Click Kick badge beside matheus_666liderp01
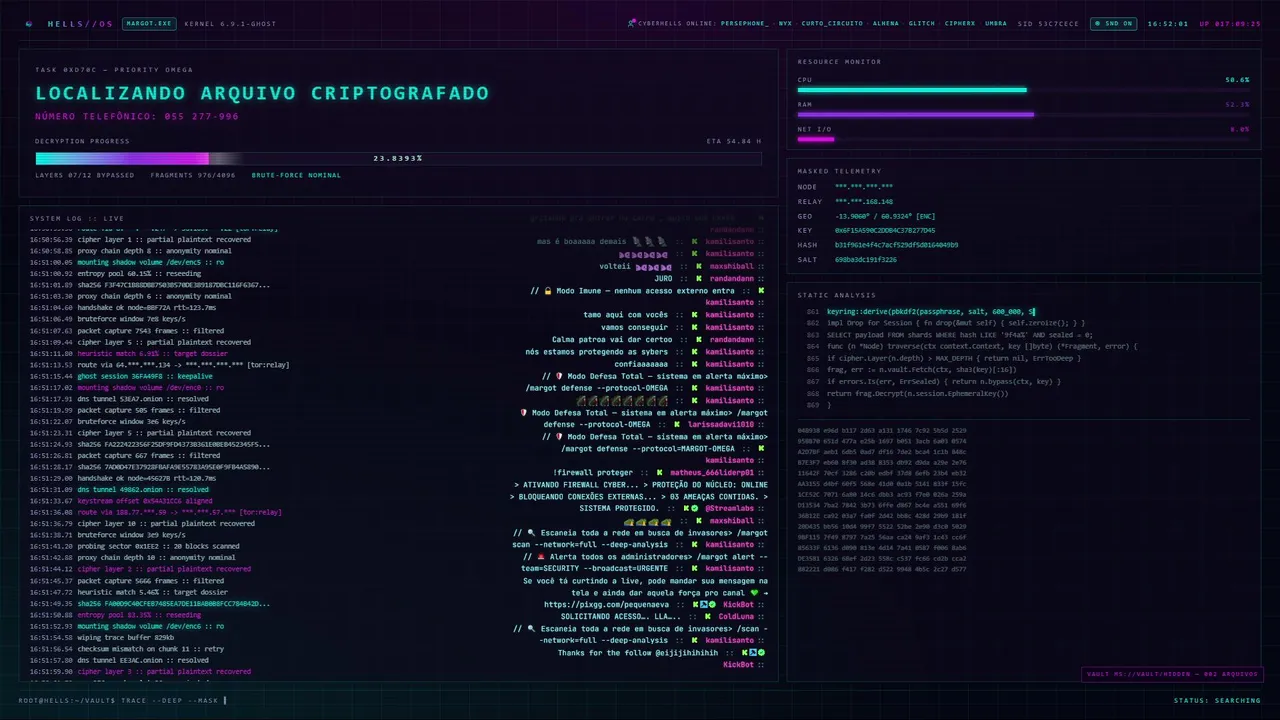 coord(662,473)
